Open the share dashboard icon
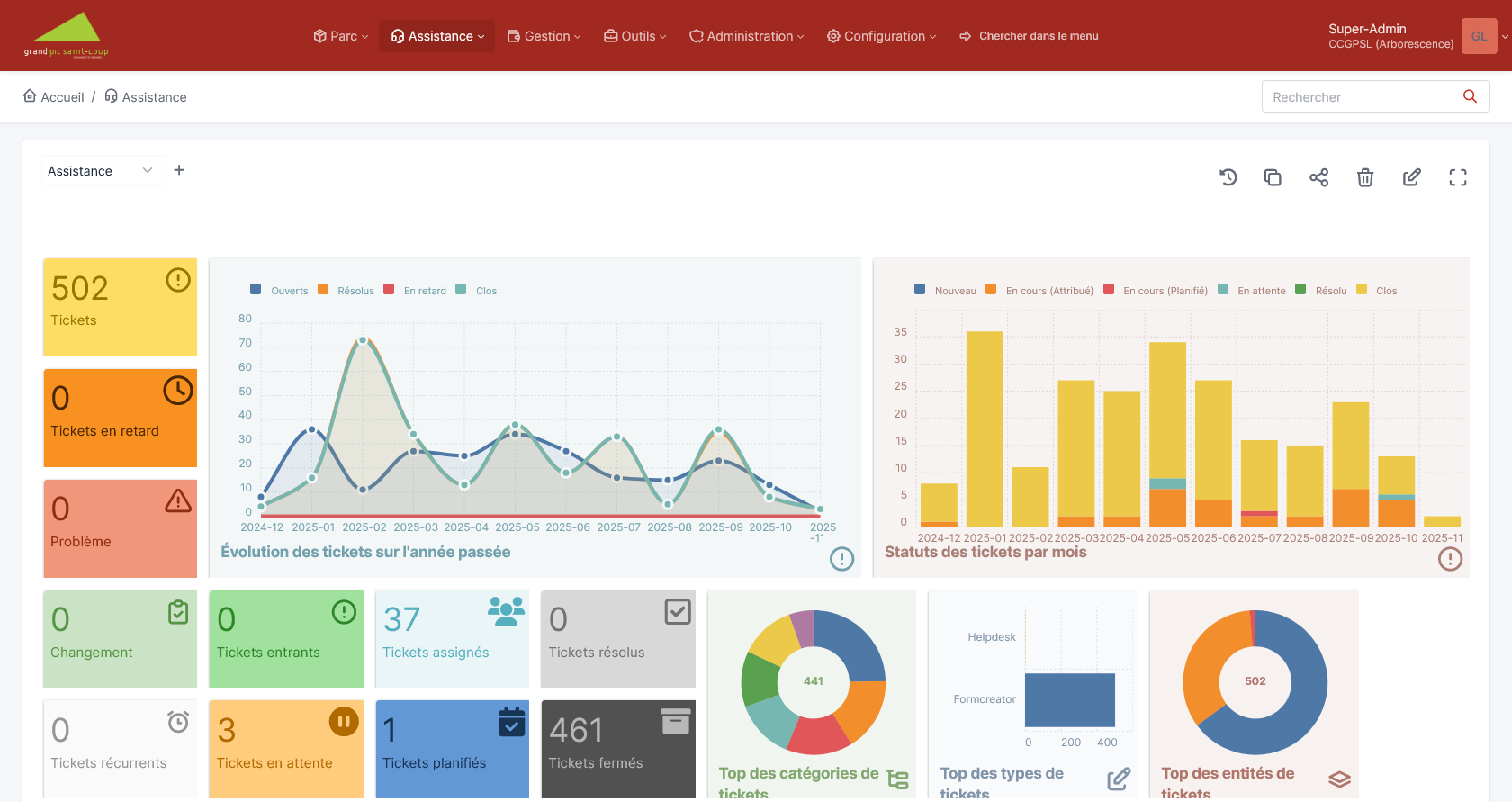This screenshot has width=1512, height=802. click(x=1318, y=177)
